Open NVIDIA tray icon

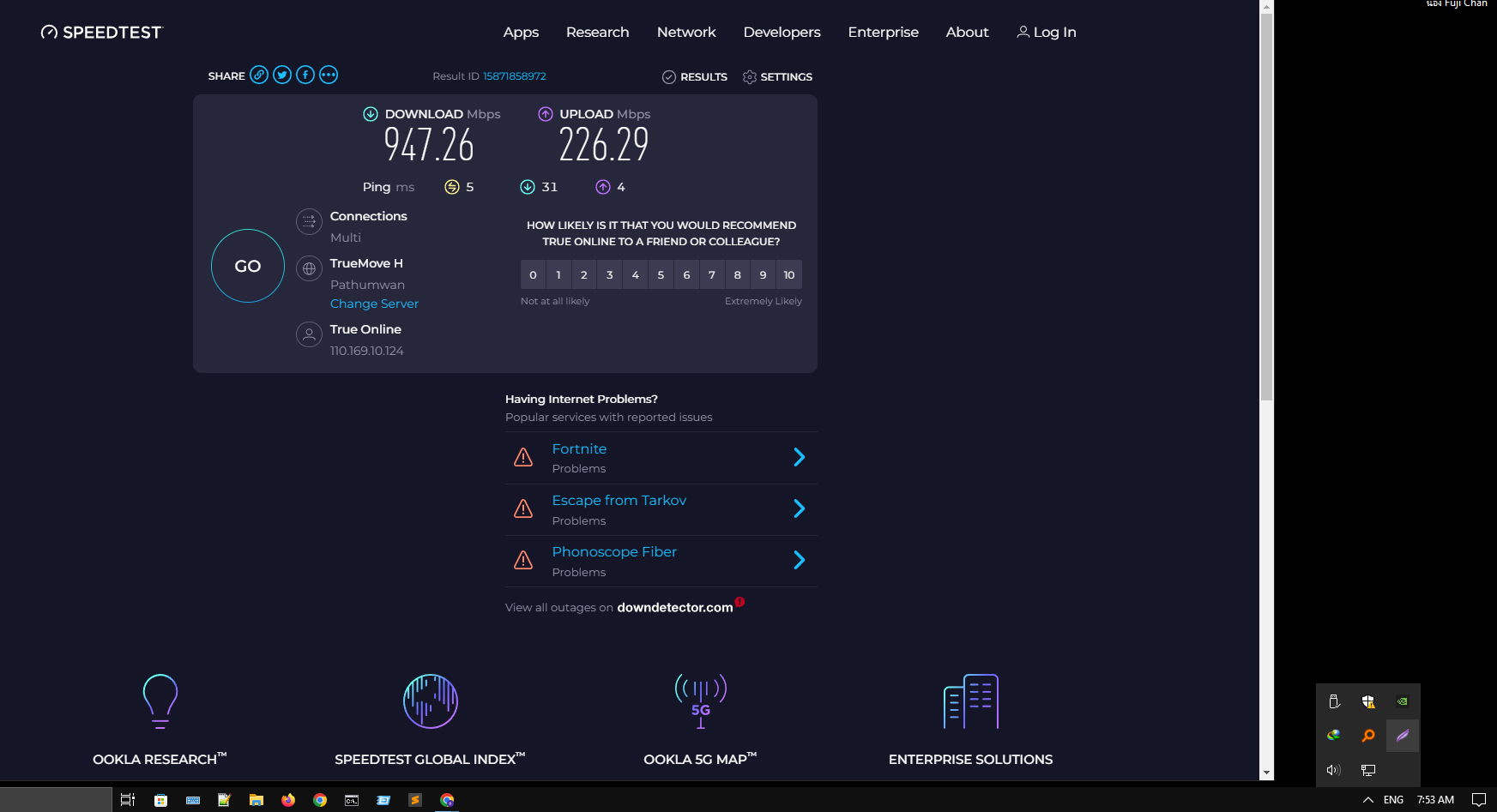pos(1403,701)
